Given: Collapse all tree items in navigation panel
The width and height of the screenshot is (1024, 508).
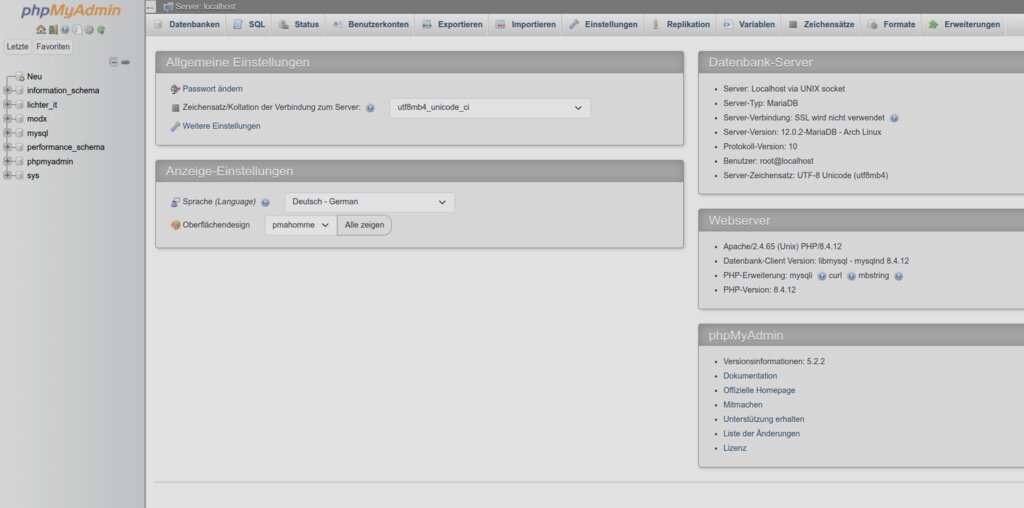Looking at the screenshot, I should pos(114,62).
